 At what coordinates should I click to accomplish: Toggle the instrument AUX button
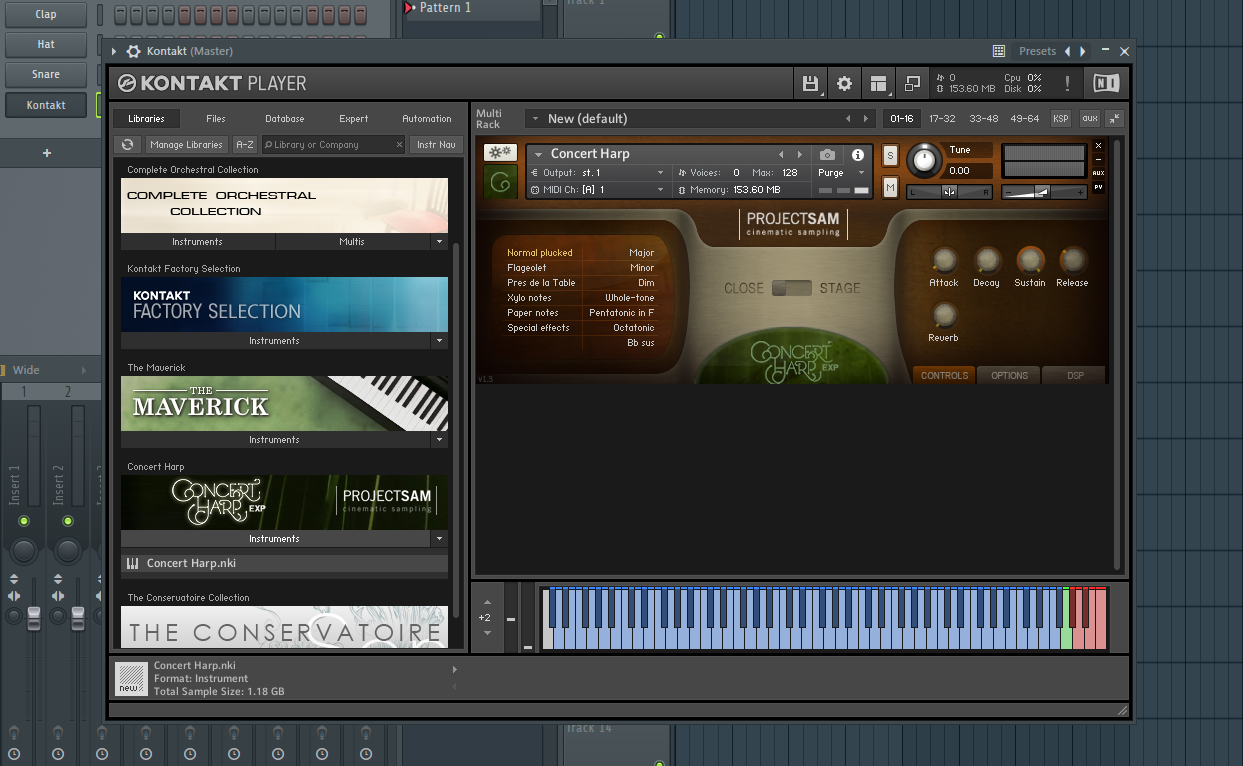(x=1098, y=173)
